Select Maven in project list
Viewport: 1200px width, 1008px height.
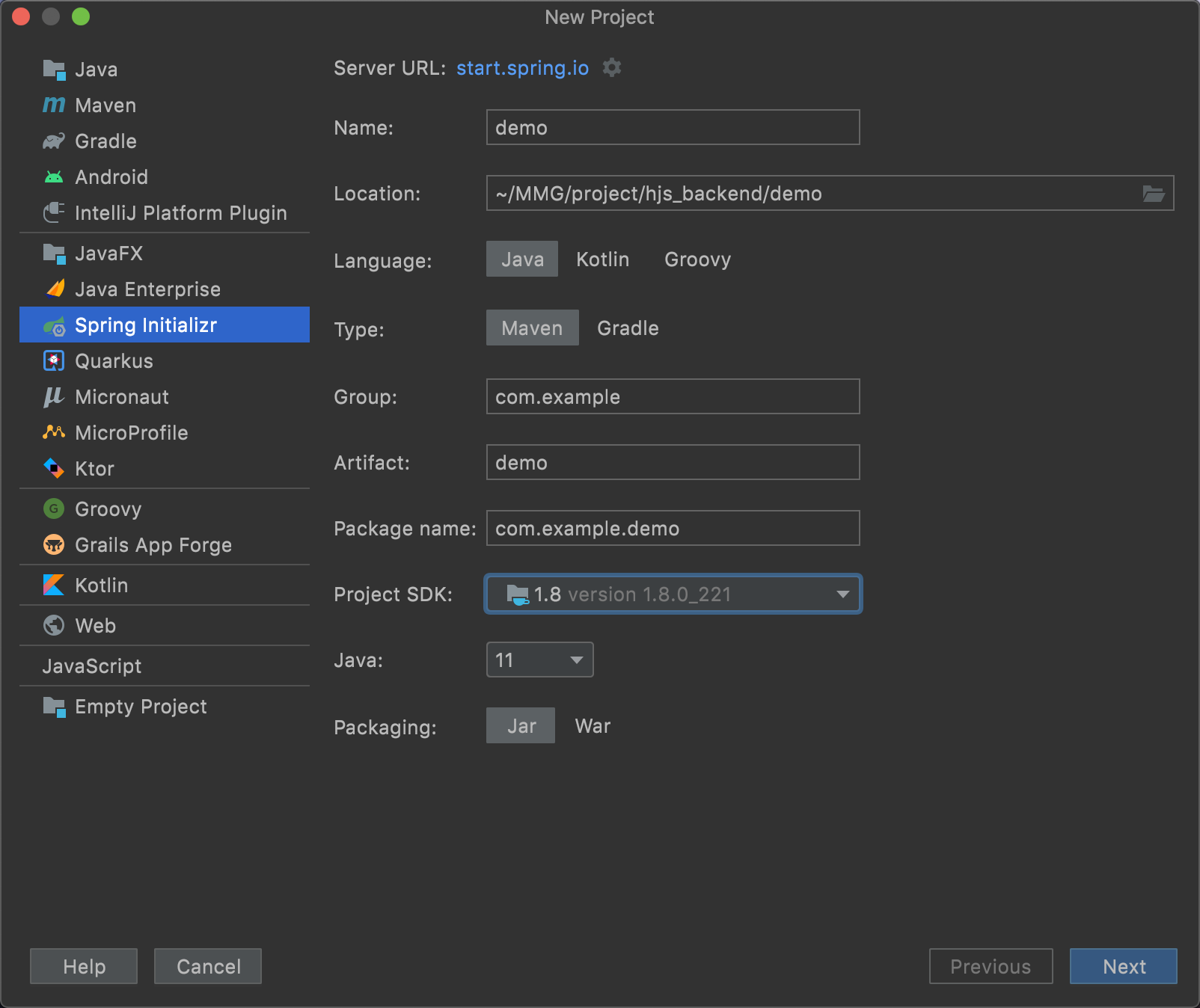coord(165,105)
